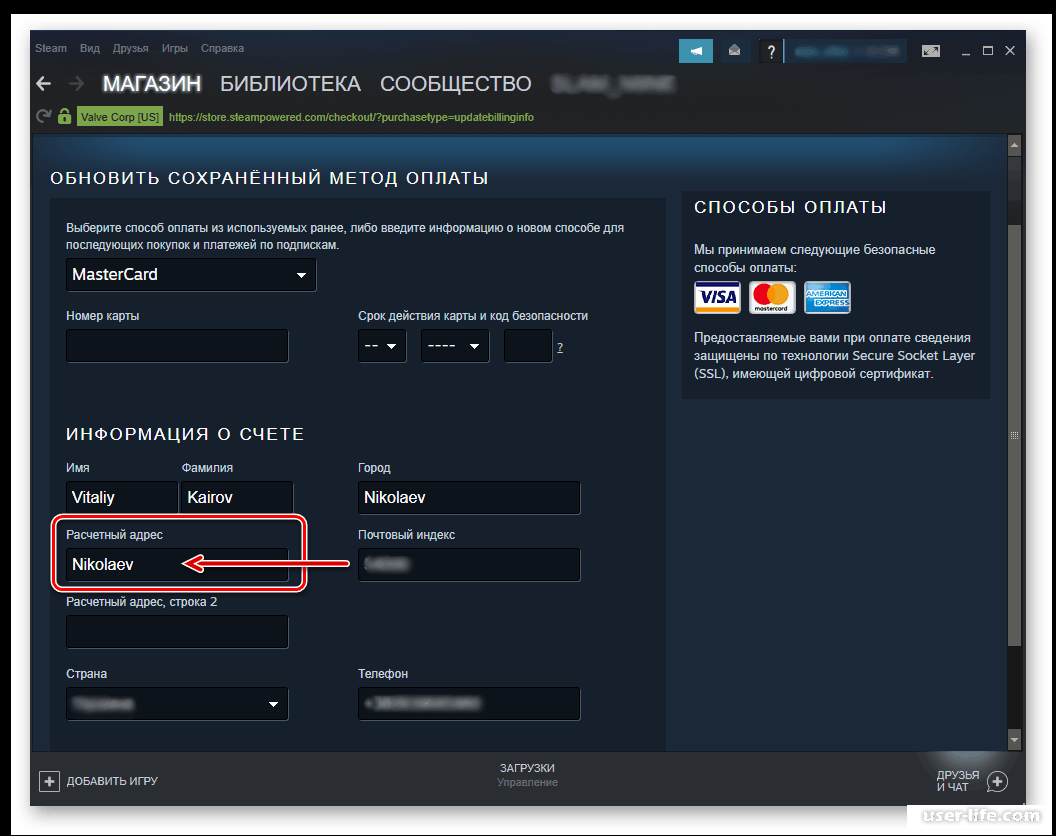The height and width of the screenshot is (836, 1056).
Task: Click the security code help question link
Action: (x=560, y=348)
